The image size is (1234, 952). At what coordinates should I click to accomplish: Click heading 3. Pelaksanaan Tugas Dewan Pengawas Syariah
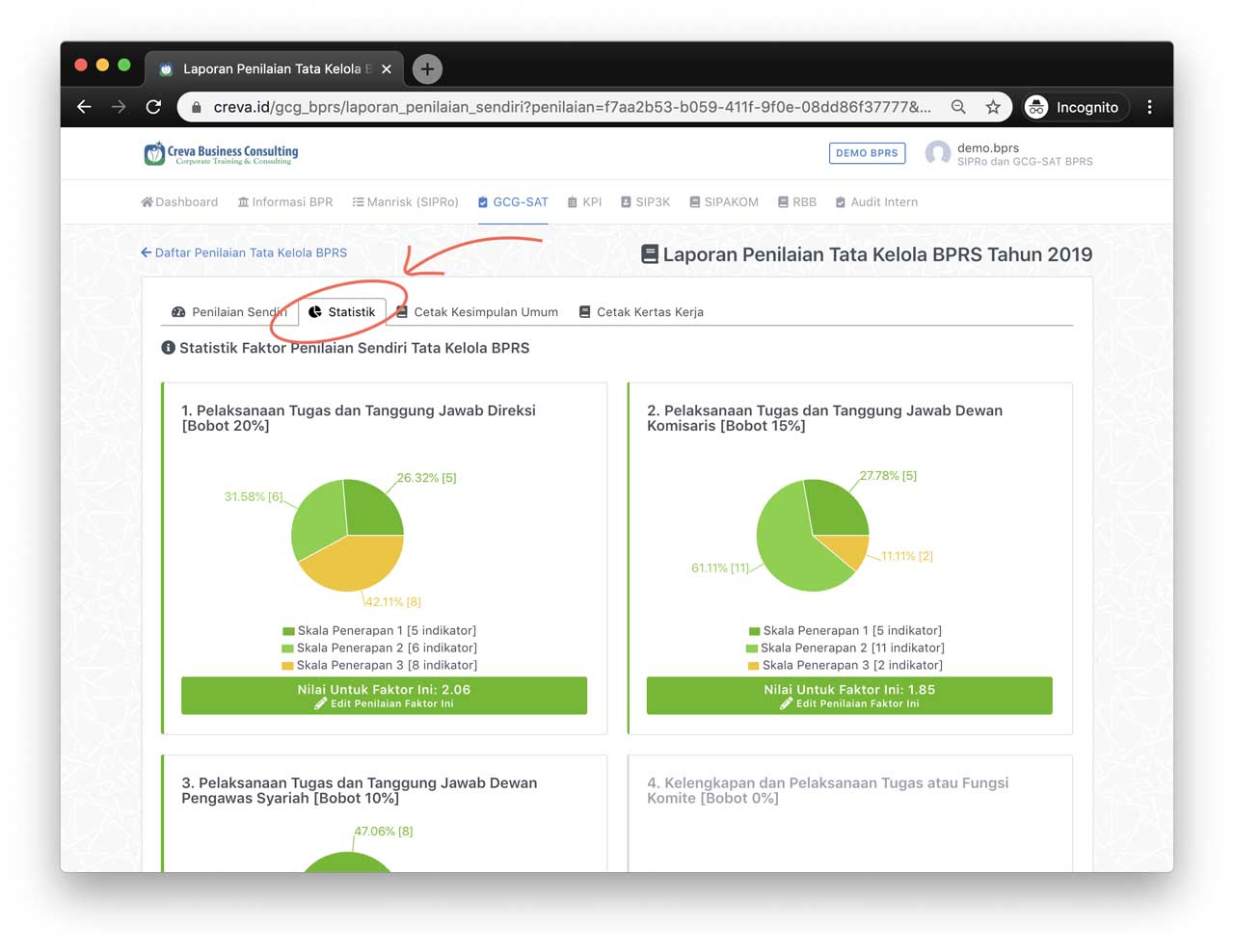360,791
